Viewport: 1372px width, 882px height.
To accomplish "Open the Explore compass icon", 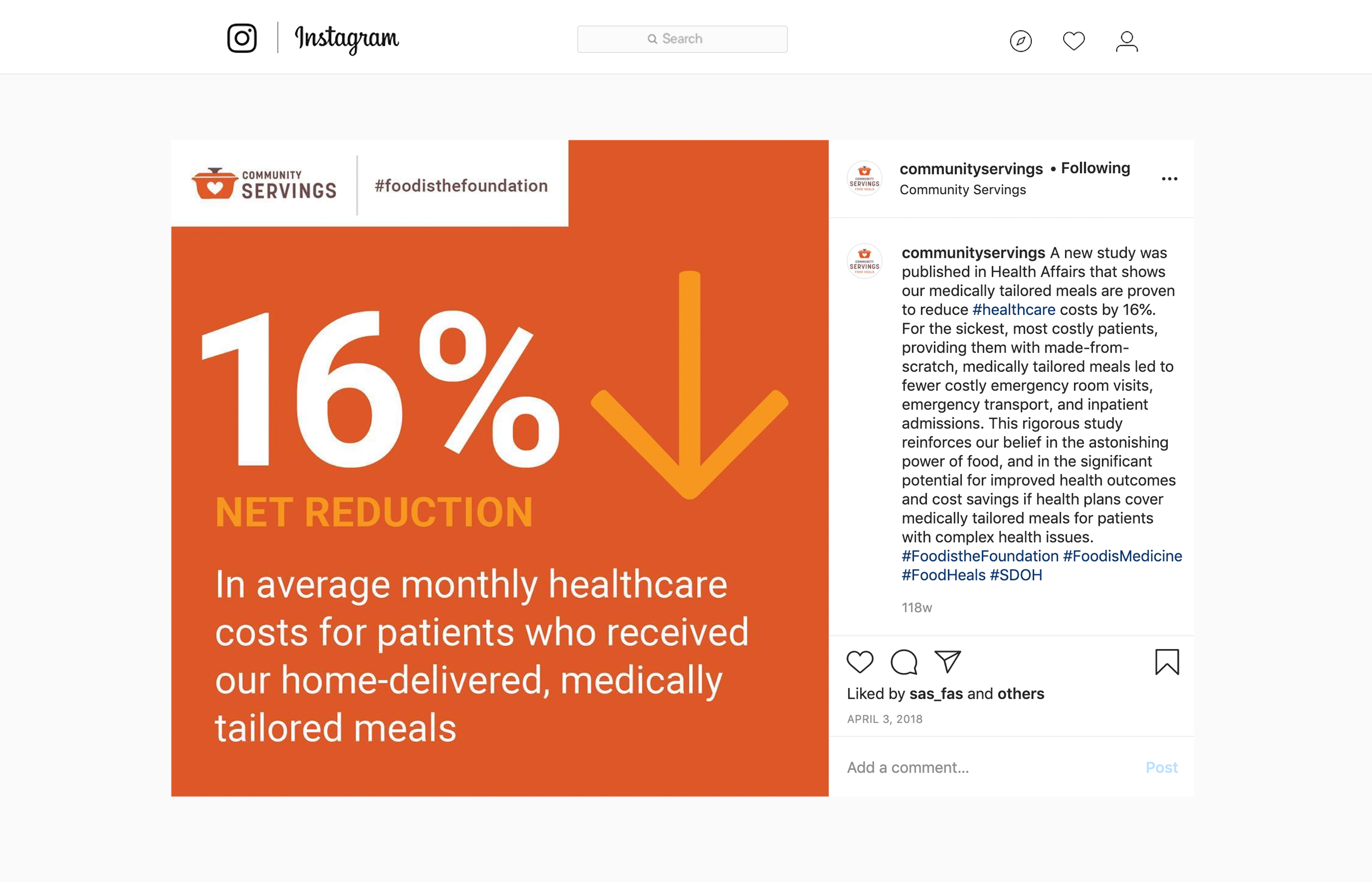I will tap(1020, 41).
